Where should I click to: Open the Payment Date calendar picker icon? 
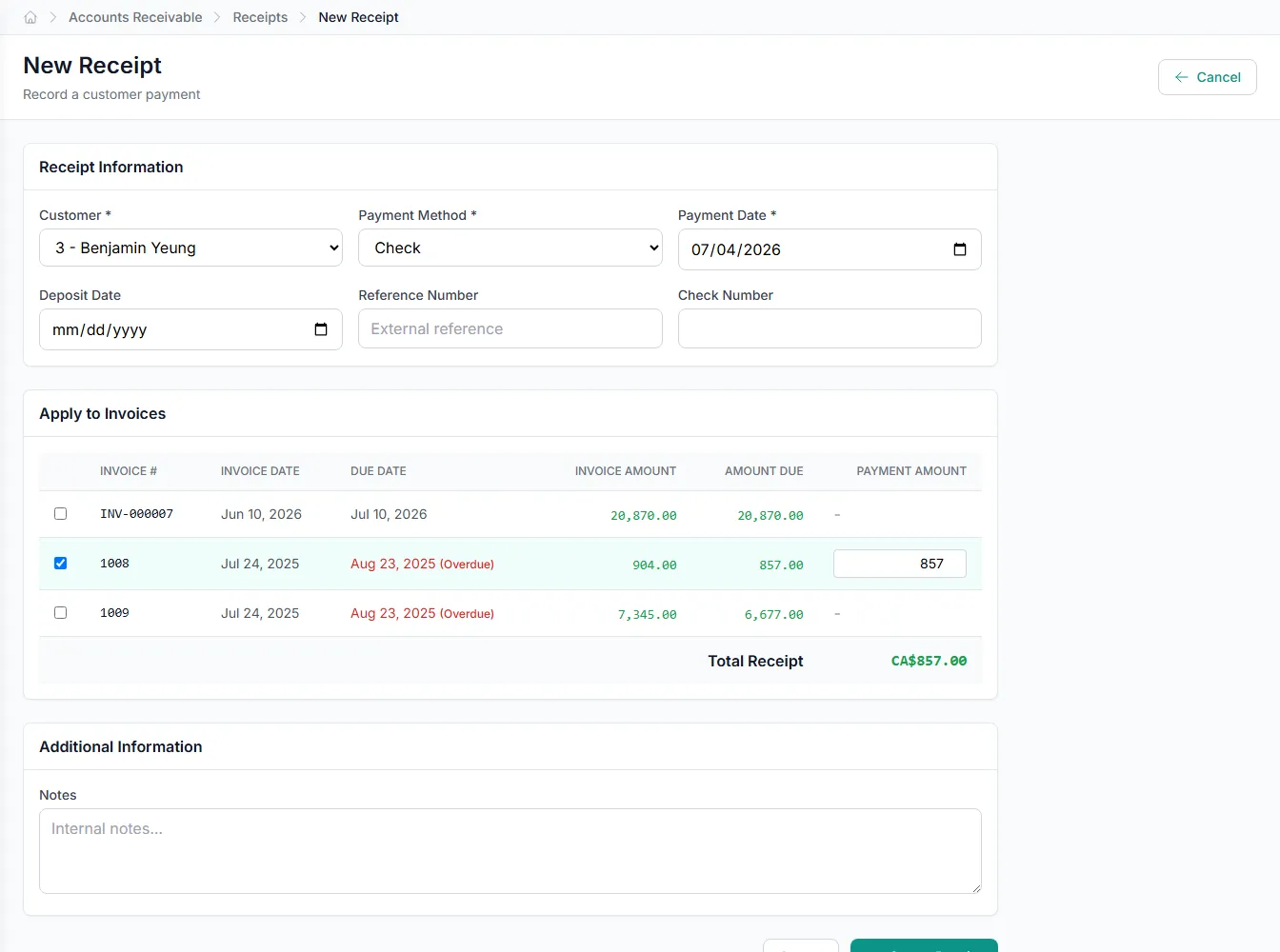click(x=960, y=249)
